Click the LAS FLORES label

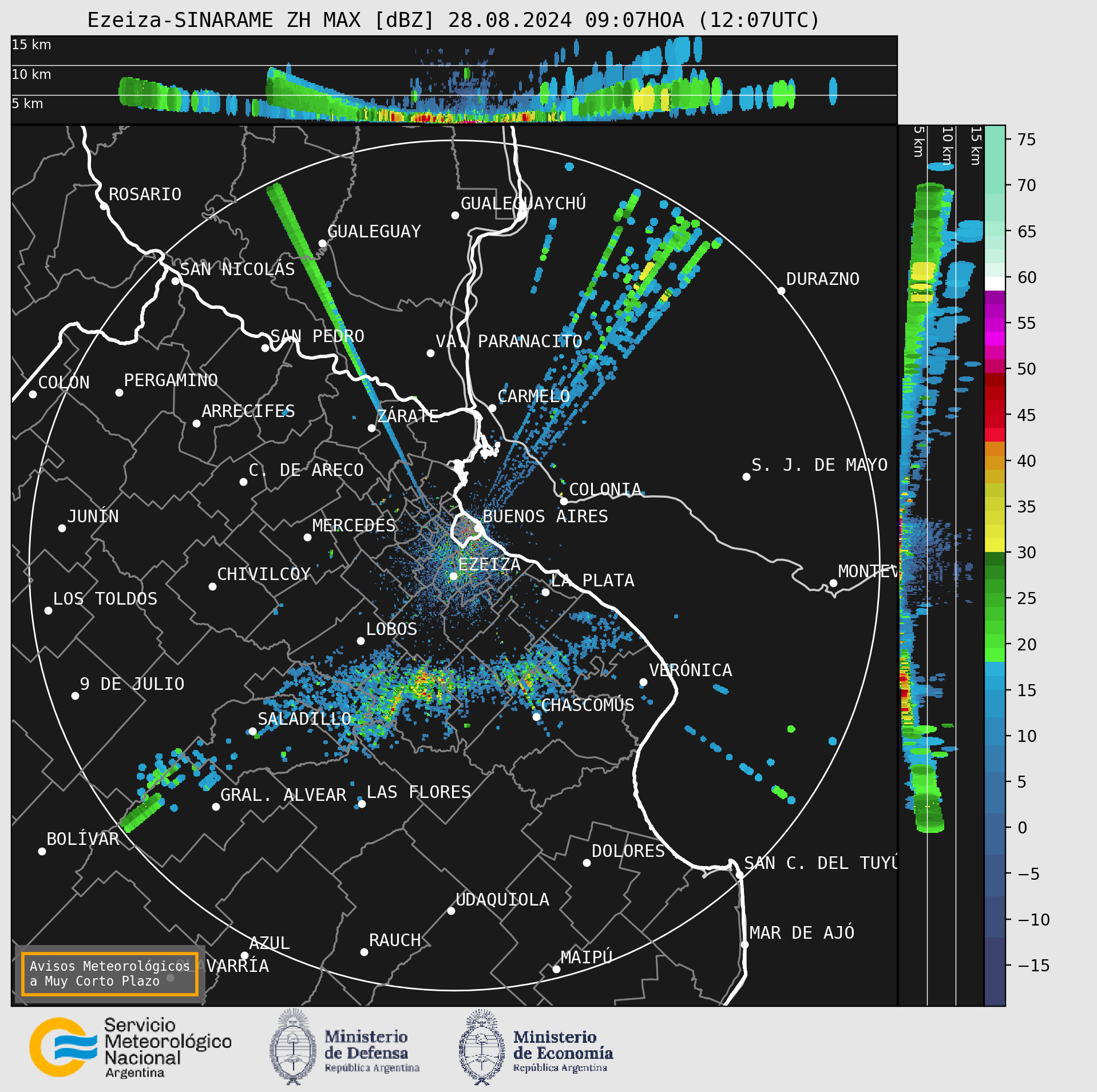tap(418, 792)
